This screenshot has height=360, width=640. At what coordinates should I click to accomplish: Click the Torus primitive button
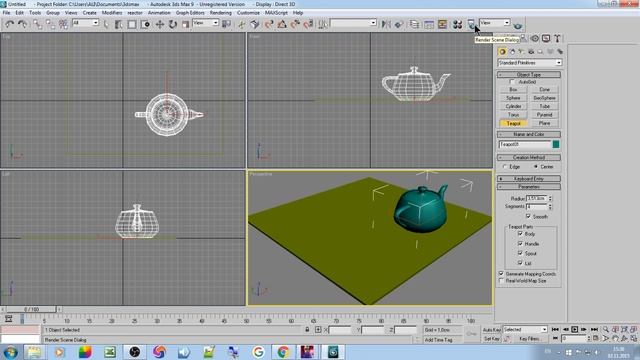tap(513, 115)
